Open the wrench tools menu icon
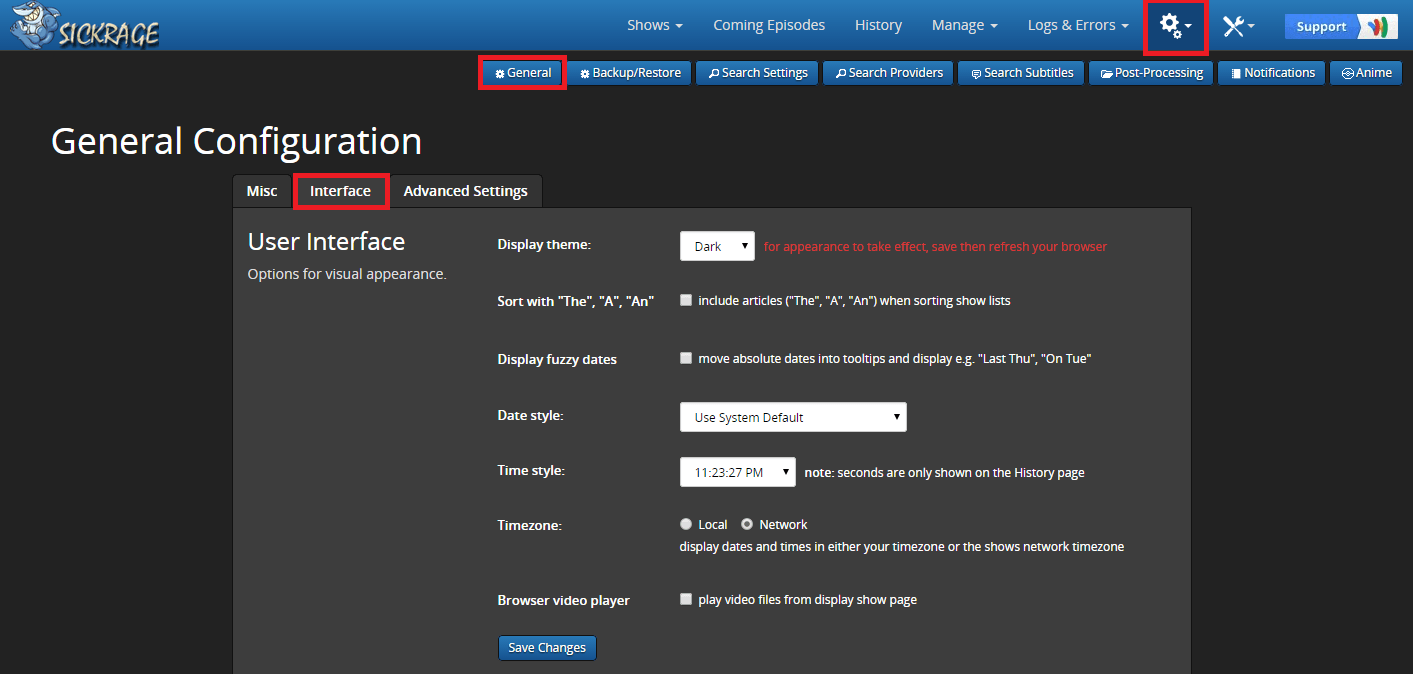 click(1238, 26)
